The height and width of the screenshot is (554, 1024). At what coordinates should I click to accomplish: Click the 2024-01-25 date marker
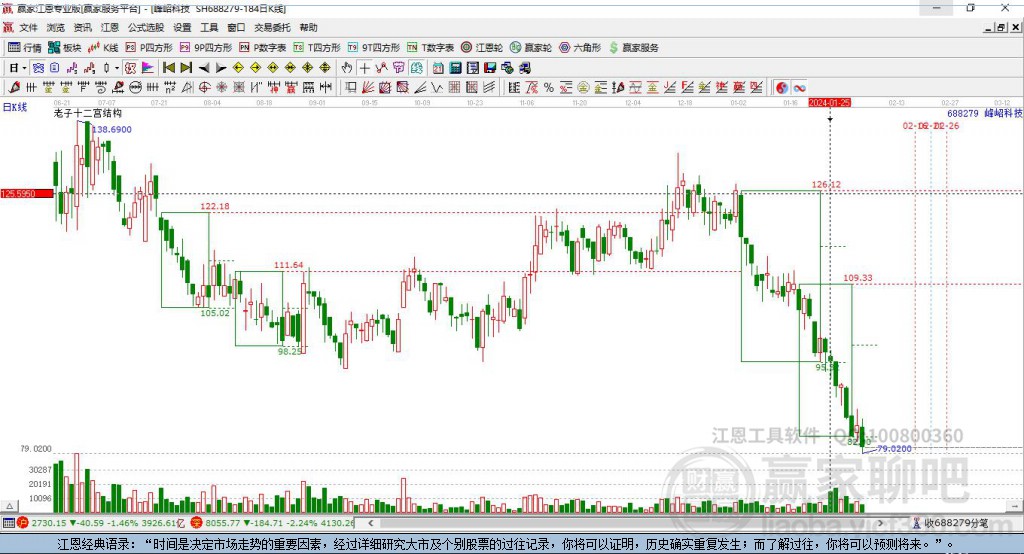click(x=829, y=103)
